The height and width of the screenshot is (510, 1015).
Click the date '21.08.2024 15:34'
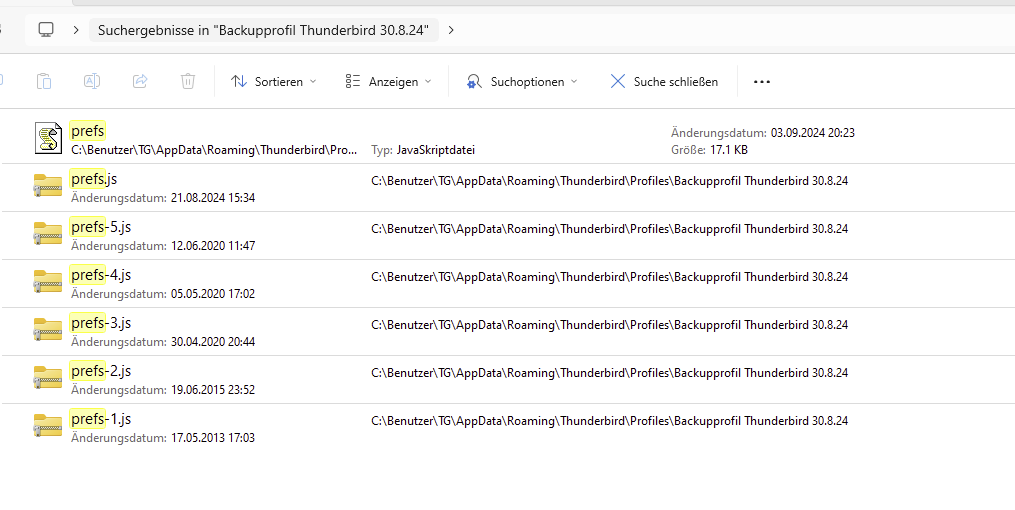(x=213, y=198)
